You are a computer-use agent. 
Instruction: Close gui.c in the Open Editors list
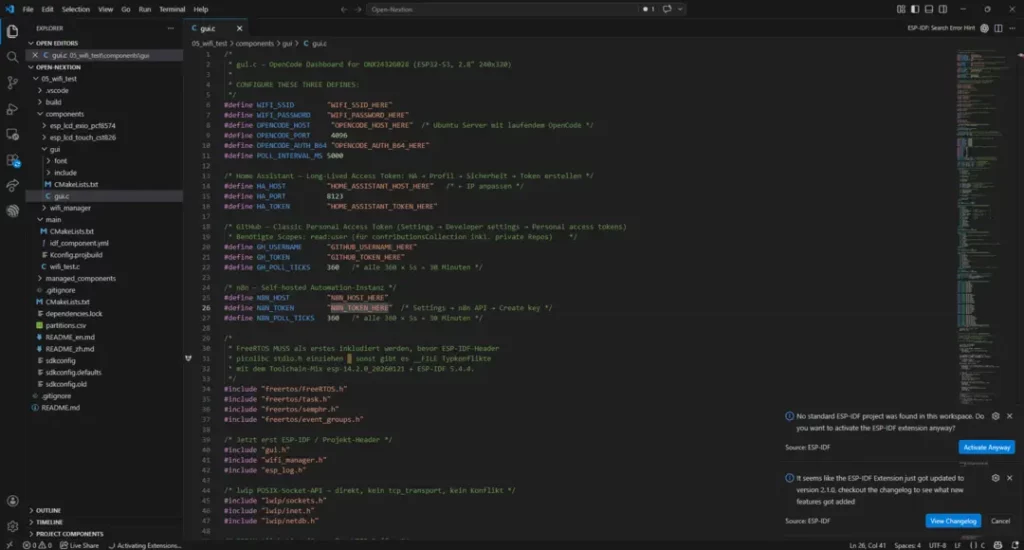(x=35, y=56)
